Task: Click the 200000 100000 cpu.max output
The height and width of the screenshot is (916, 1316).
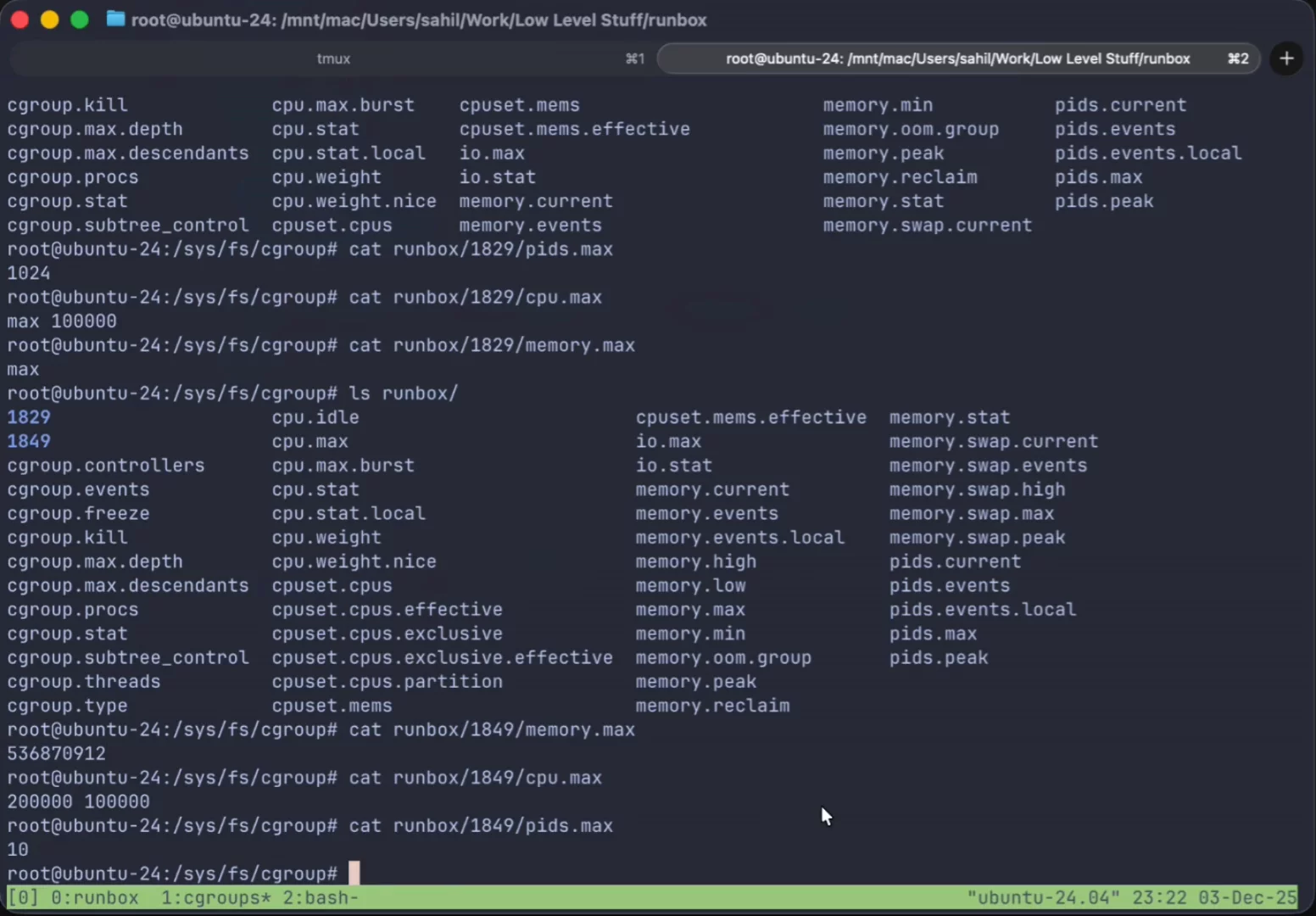Action: (x=78, y=801)
